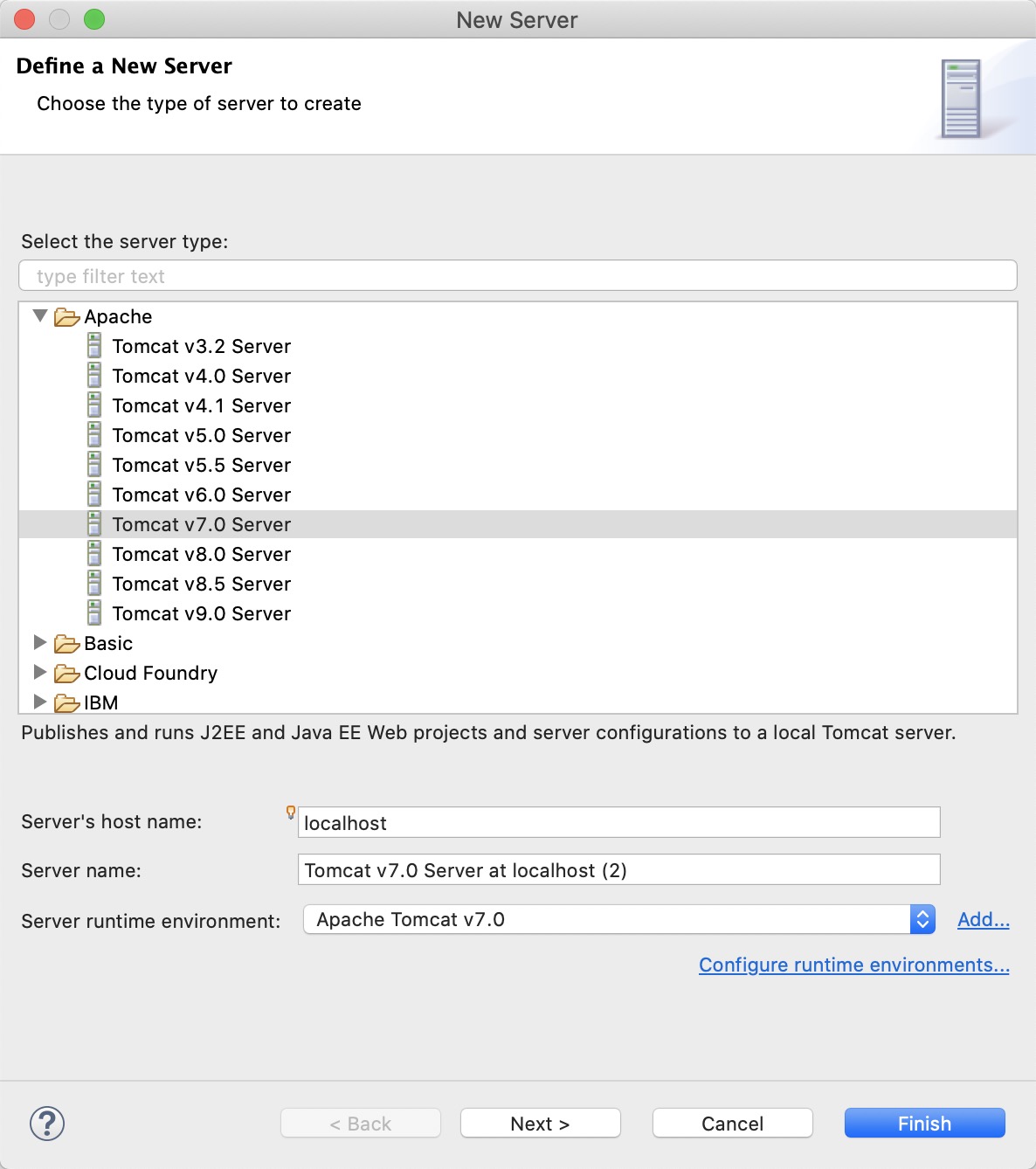Screen dimensions: 1036x1169
Task: Click the host name content-assist lightbulb icon
Action: pos(291,812)
